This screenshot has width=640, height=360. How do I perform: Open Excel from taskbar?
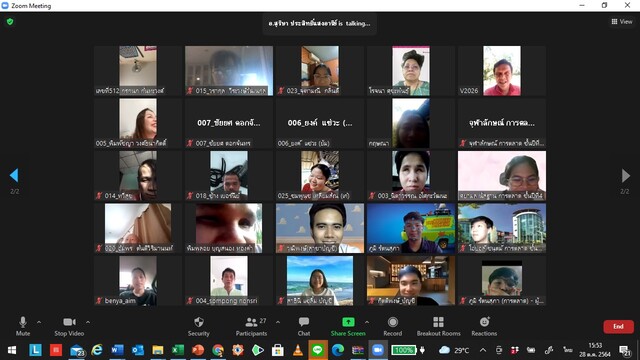click(178, 350)
